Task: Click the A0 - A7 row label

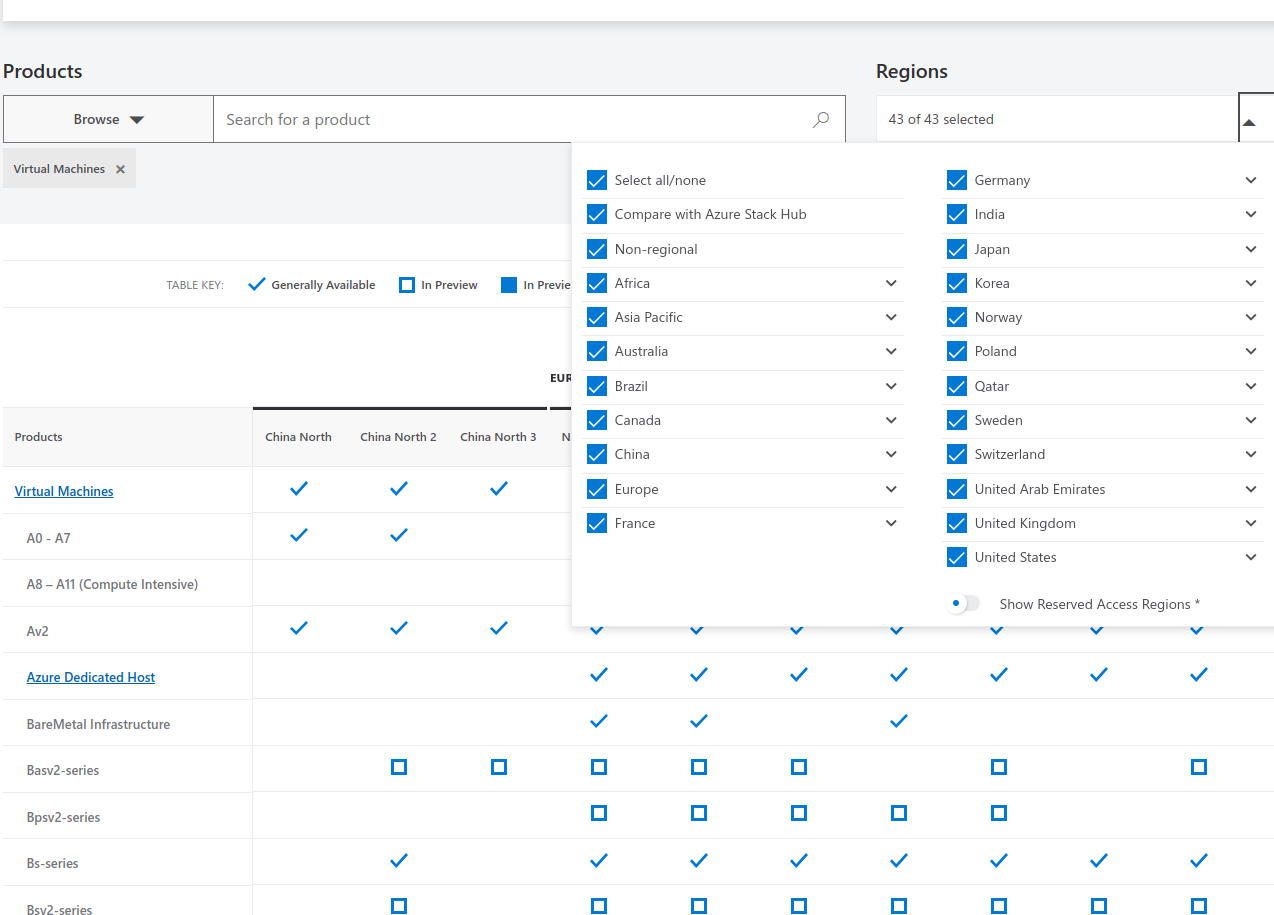Action: pos(49,538)
